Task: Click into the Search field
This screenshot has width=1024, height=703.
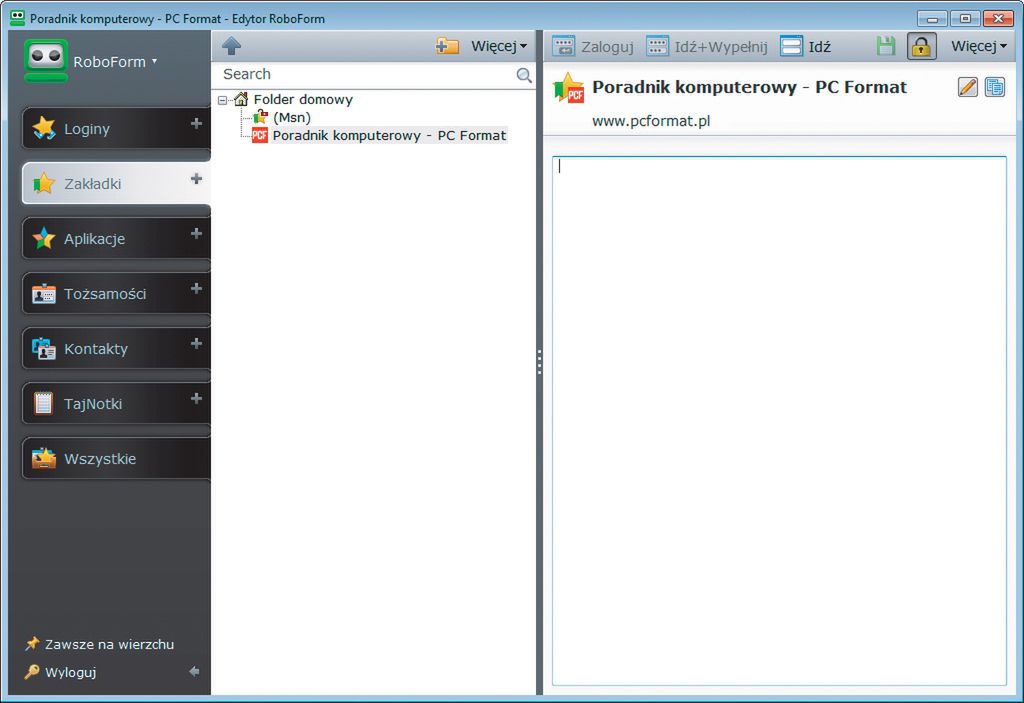Action: (x=366, y=74)
